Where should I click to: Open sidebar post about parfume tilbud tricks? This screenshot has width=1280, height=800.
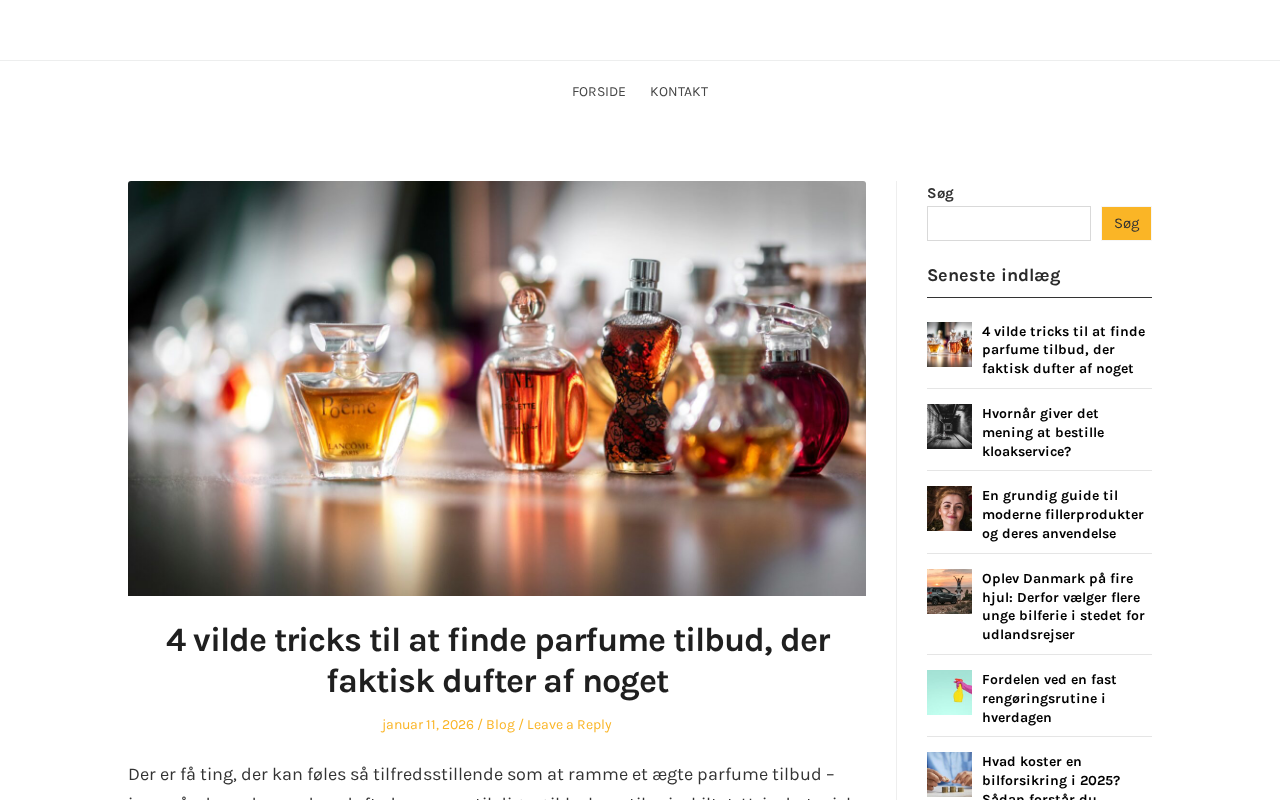[1064, 350]
